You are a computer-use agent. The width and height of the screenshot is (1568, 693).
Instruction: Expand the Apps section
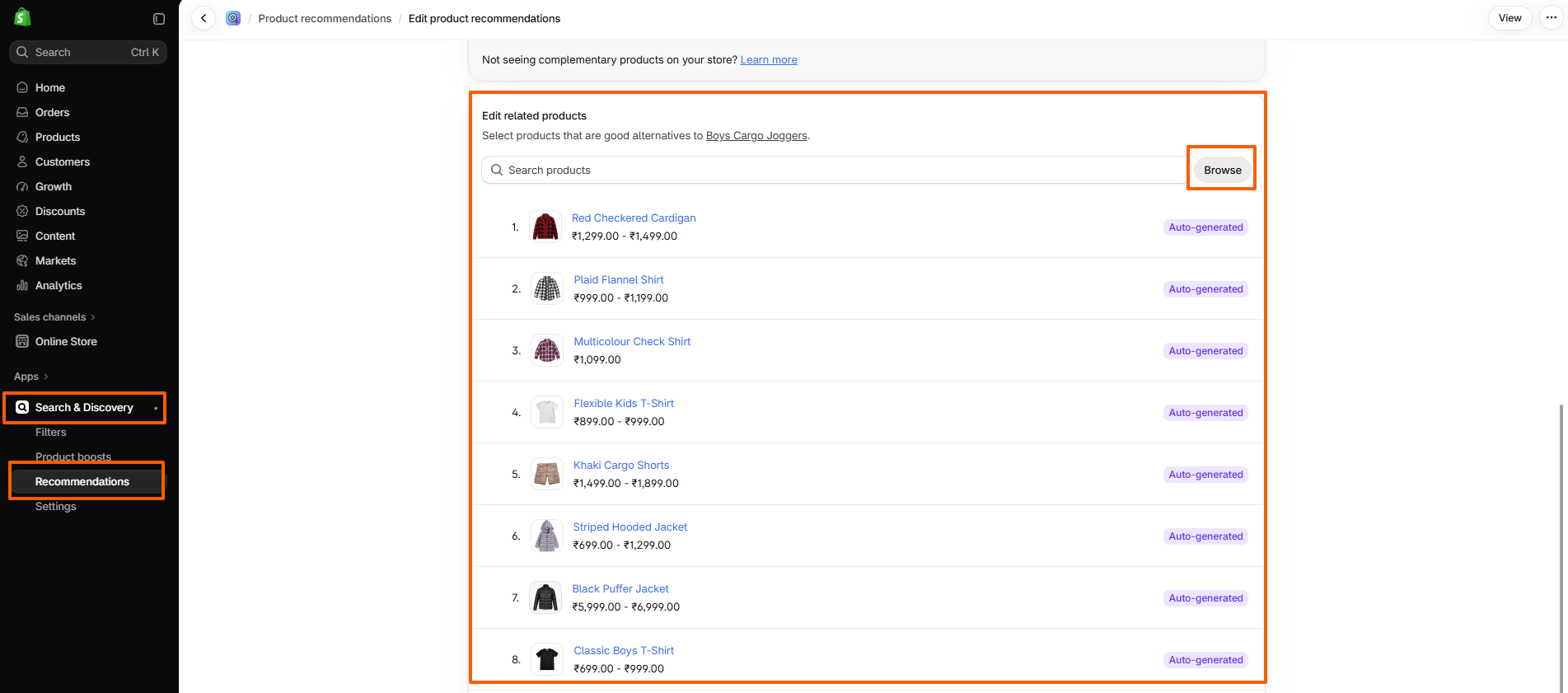pyautogui.click(x=31, y=377)
